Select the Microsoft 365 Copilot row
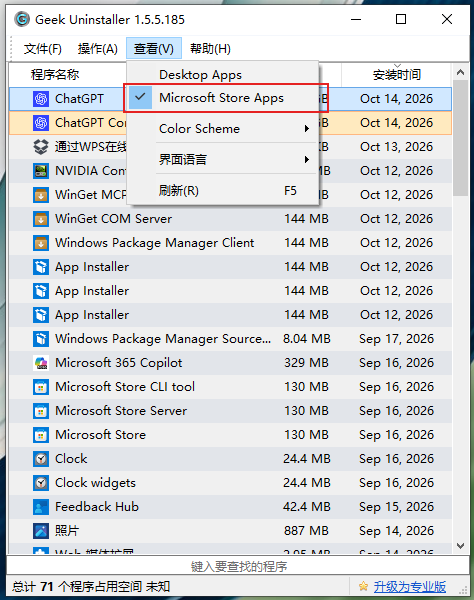 click(230, 363)
